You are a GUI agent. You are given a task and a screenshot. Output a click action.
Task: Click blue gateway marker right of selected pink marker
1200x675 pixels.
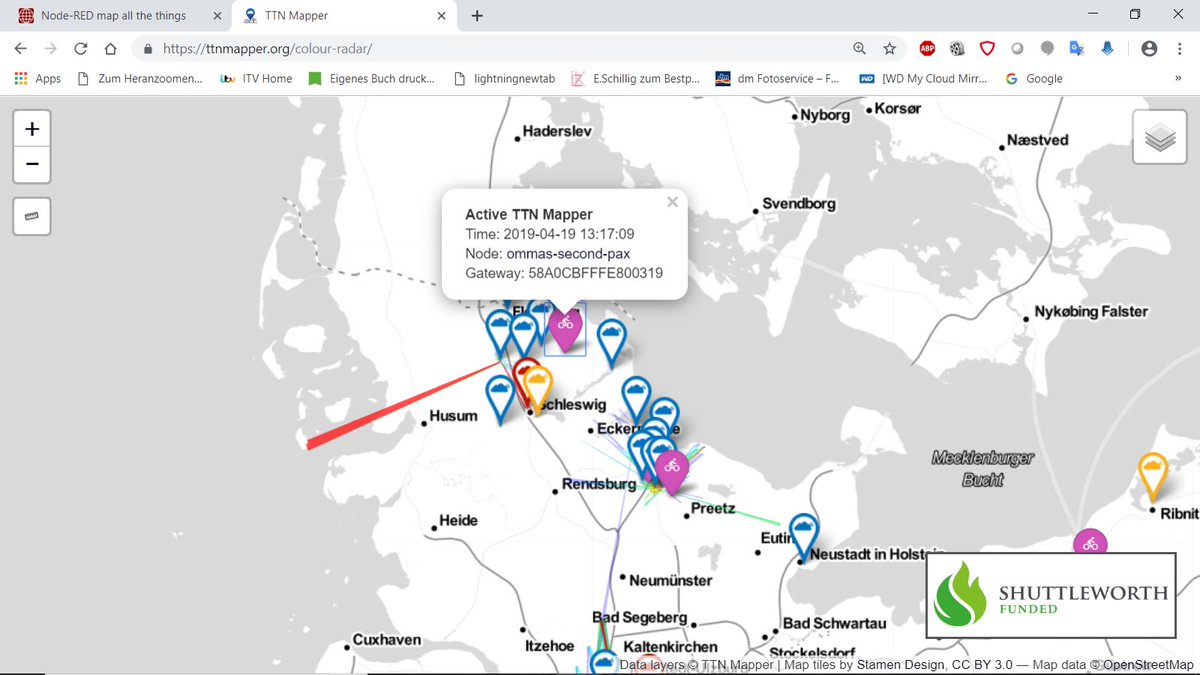point(611,341)
